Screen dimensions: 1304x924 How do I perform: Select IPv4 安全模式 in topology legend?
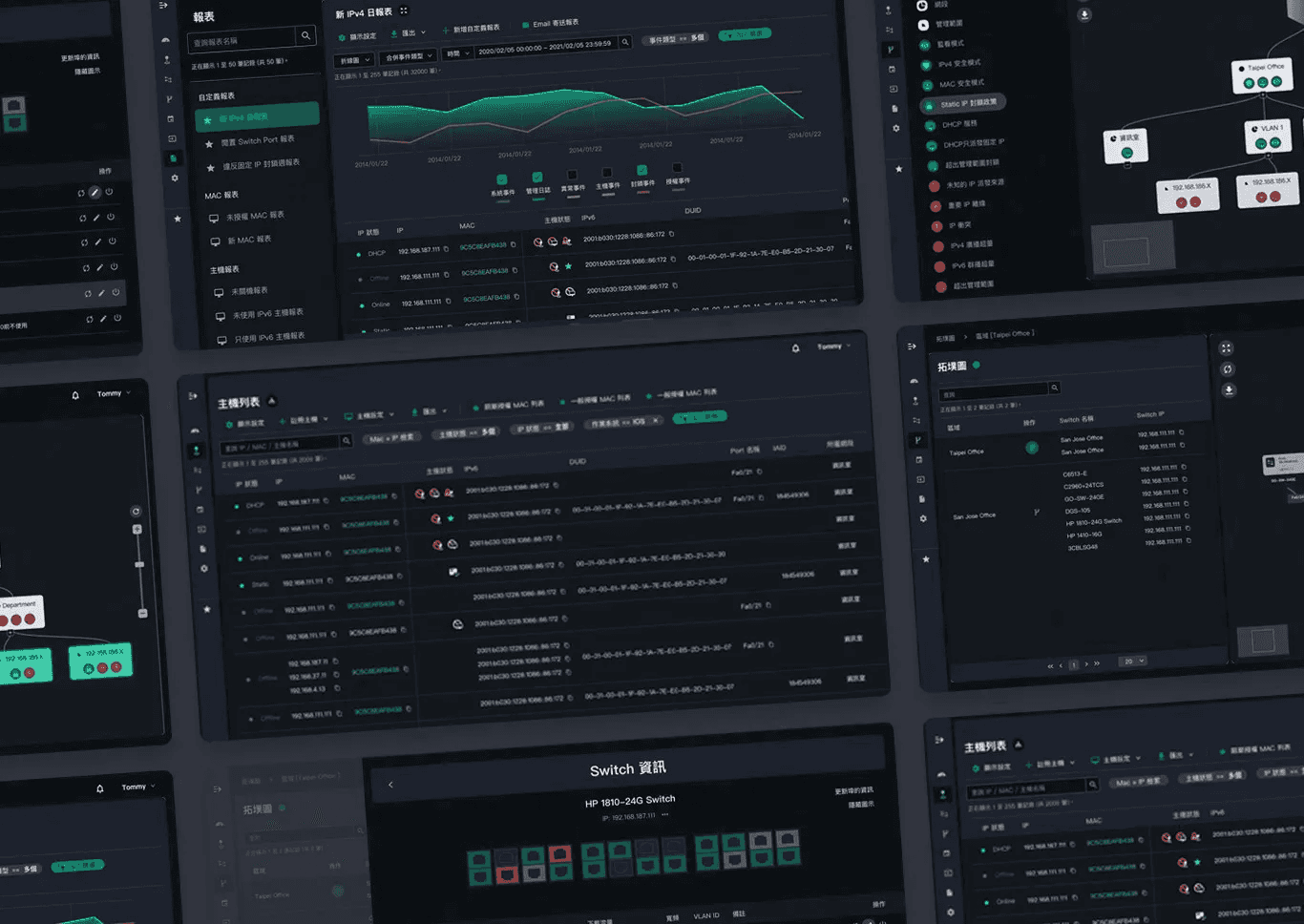pyautogui.click(x=952, y=64)
